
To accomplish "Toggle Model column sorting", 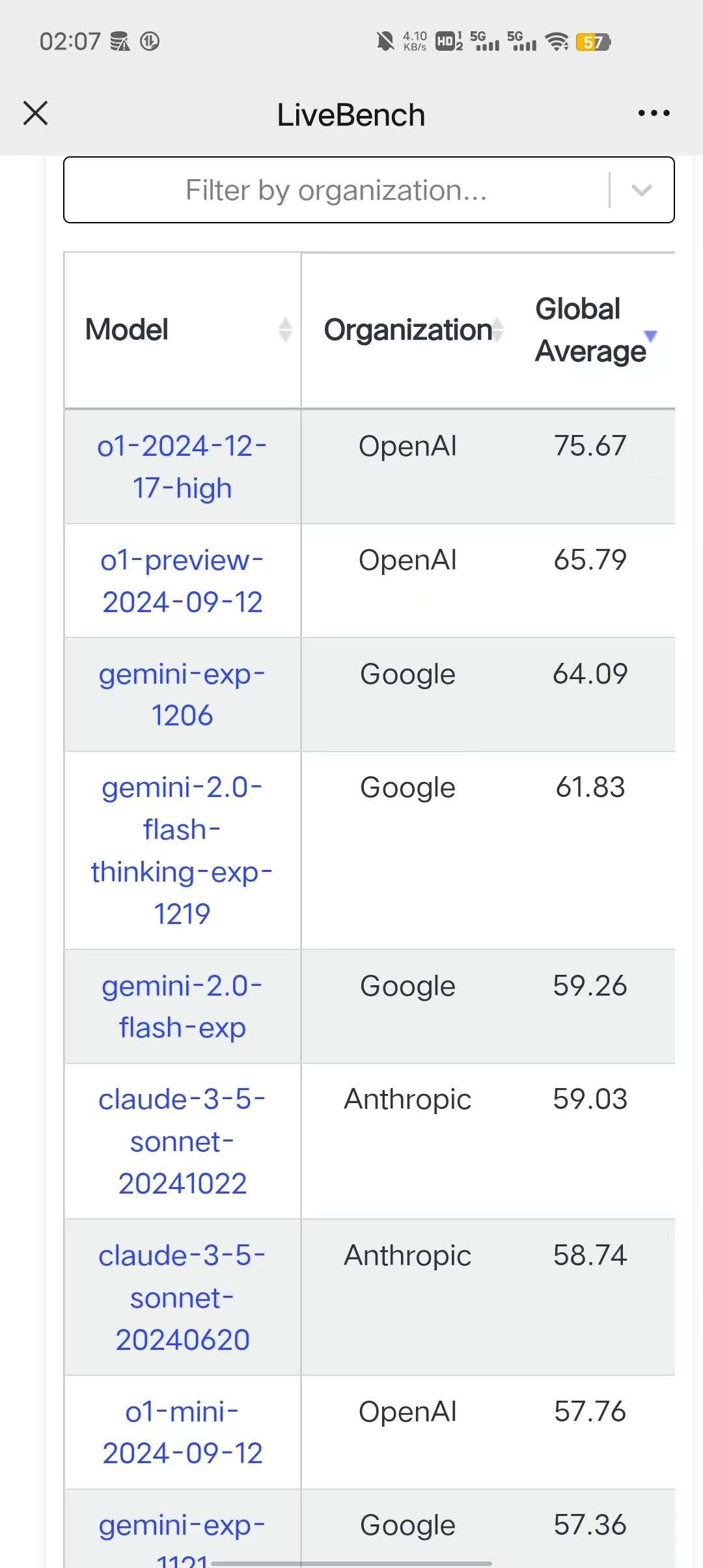I will point(284,329).
